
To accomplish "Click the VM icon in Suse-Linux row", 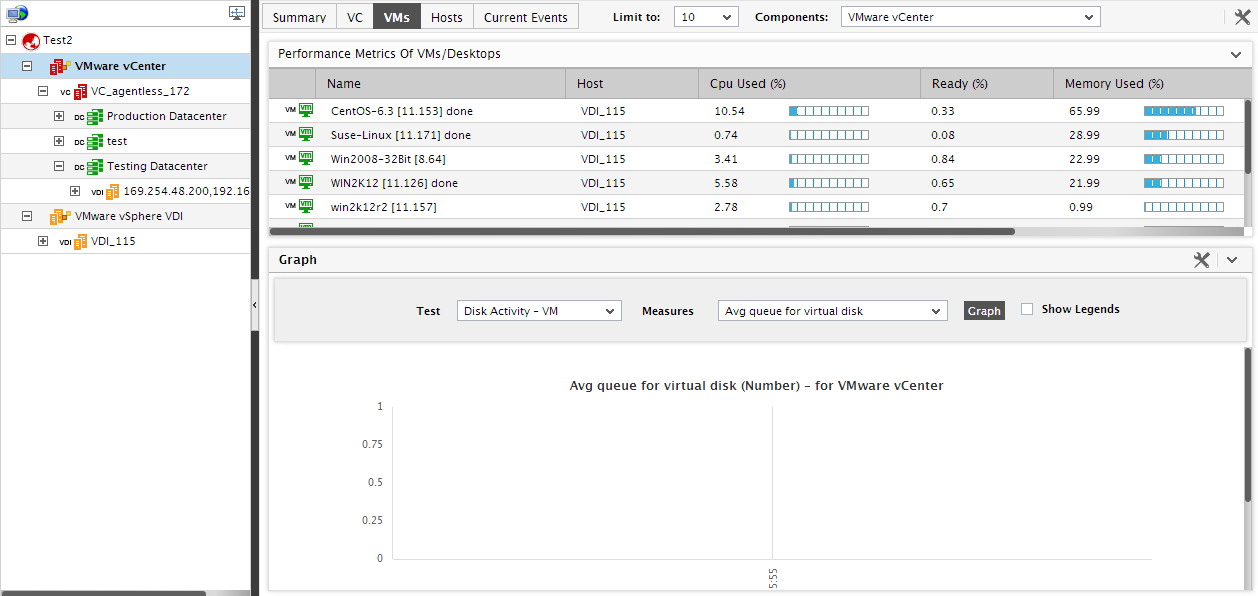I will pyautogui.click(x=307, y=134).
